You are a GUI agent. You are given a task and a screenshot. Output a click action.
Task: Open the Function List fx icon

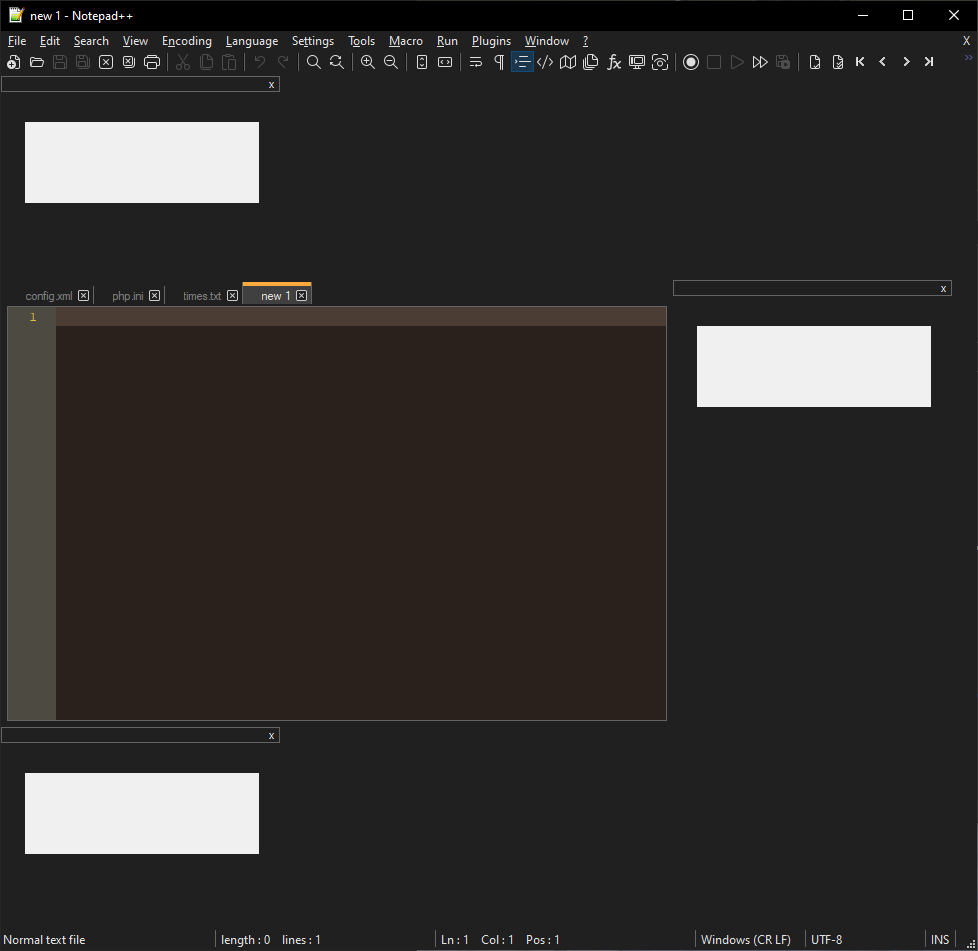point(614,62)
